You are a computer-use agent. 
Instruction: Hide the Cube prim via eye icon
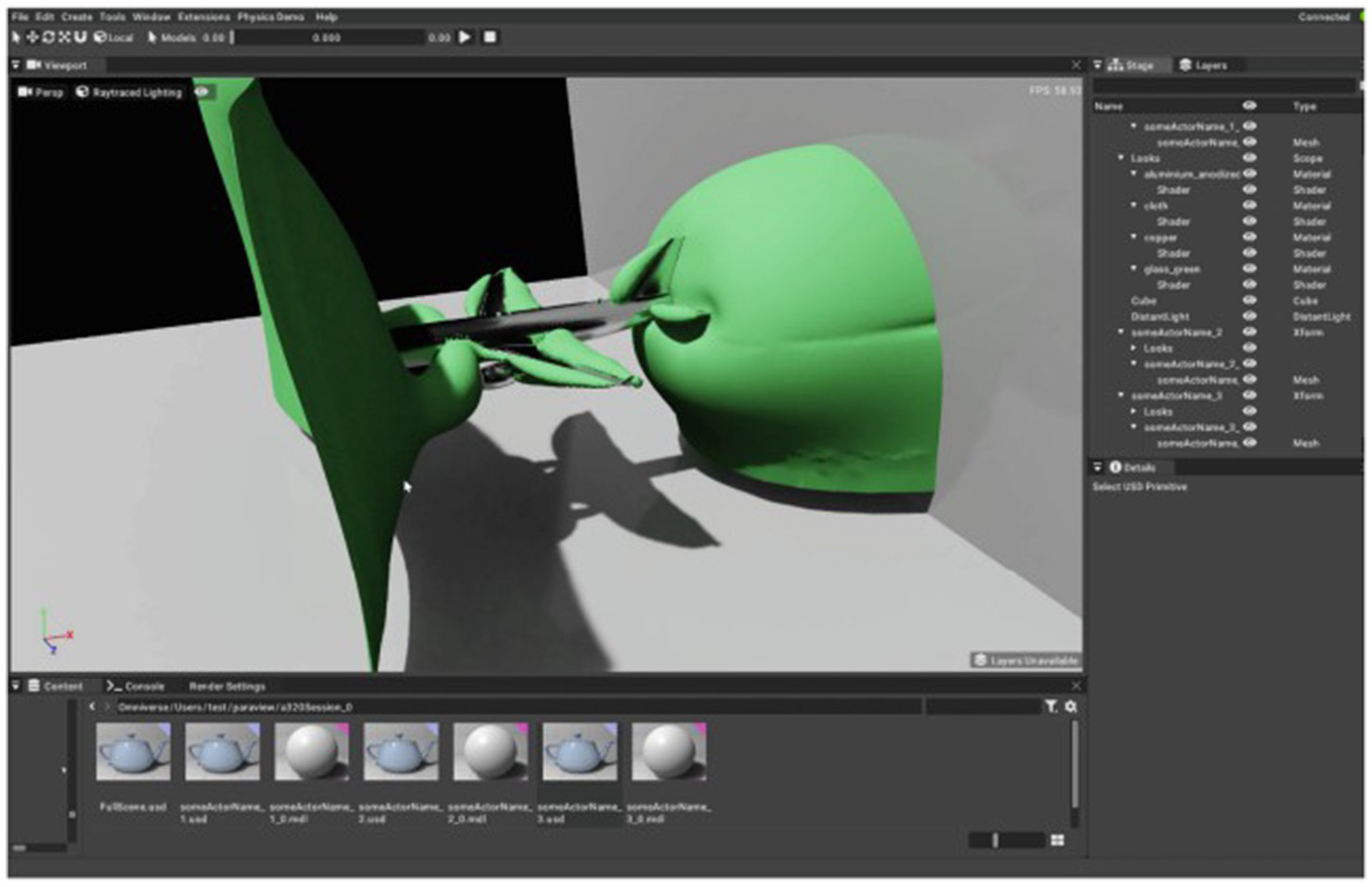pyautogui.click(x=1249, y=301)
